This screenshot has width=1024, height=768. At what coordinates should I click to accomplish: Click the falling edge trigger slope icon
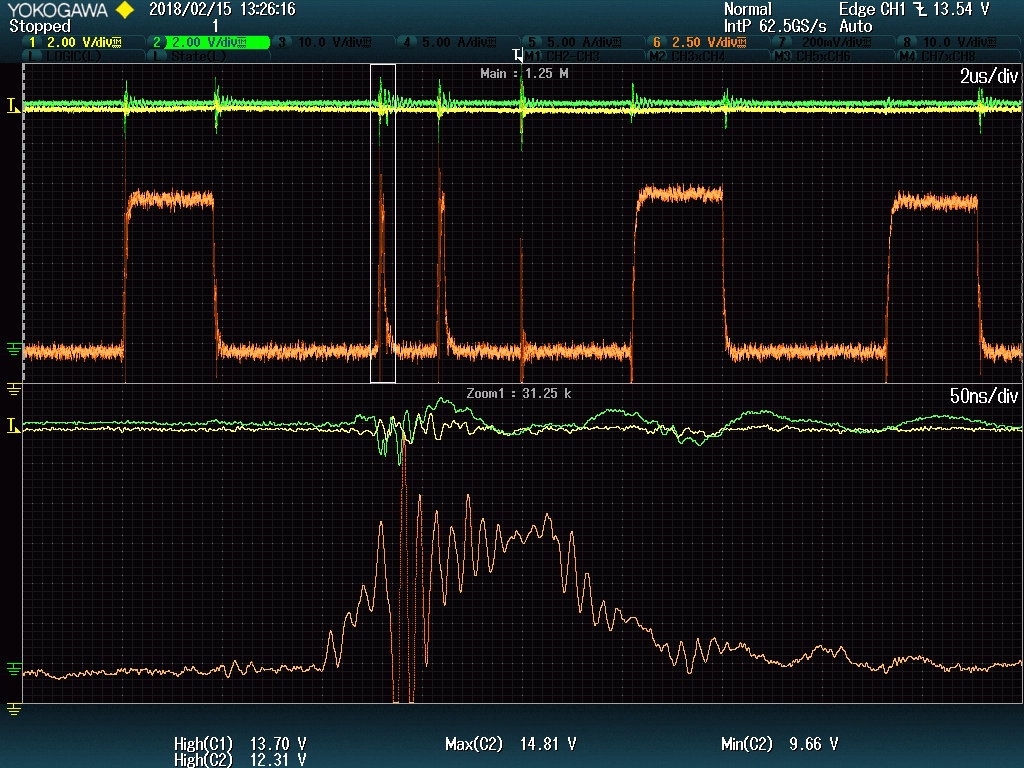click(x=920, y=9)
